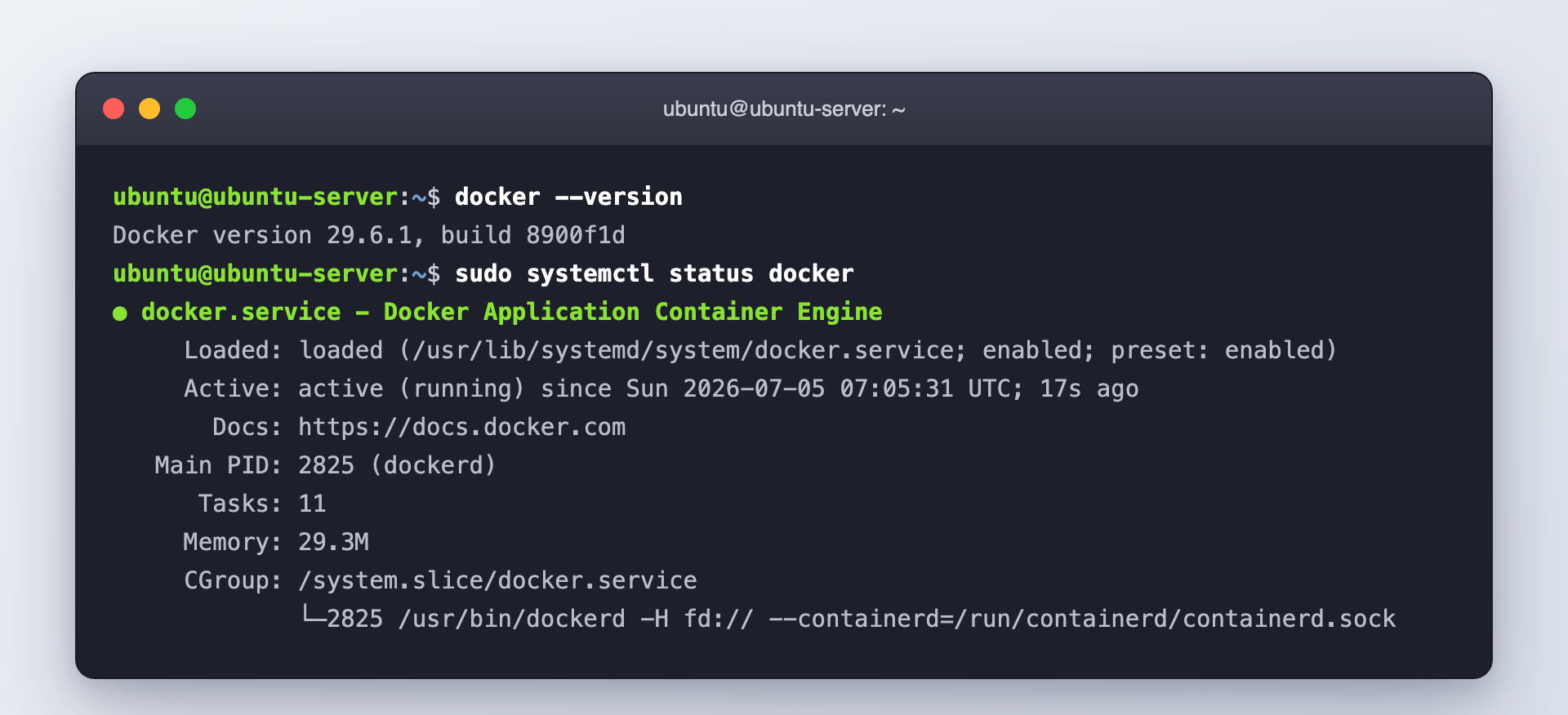Click the "CGroup:" label
The width and height of the screenshot is (1568, 715).
[233, 580]
